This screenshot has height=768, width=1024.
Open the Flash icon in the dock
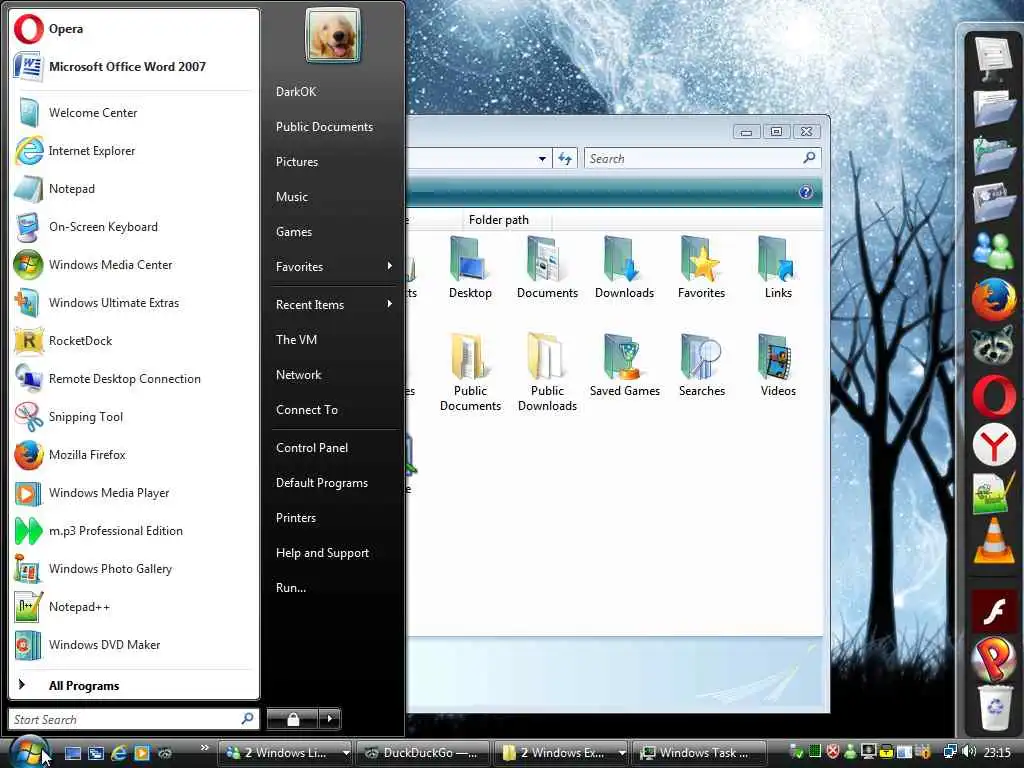pos(993,611)
